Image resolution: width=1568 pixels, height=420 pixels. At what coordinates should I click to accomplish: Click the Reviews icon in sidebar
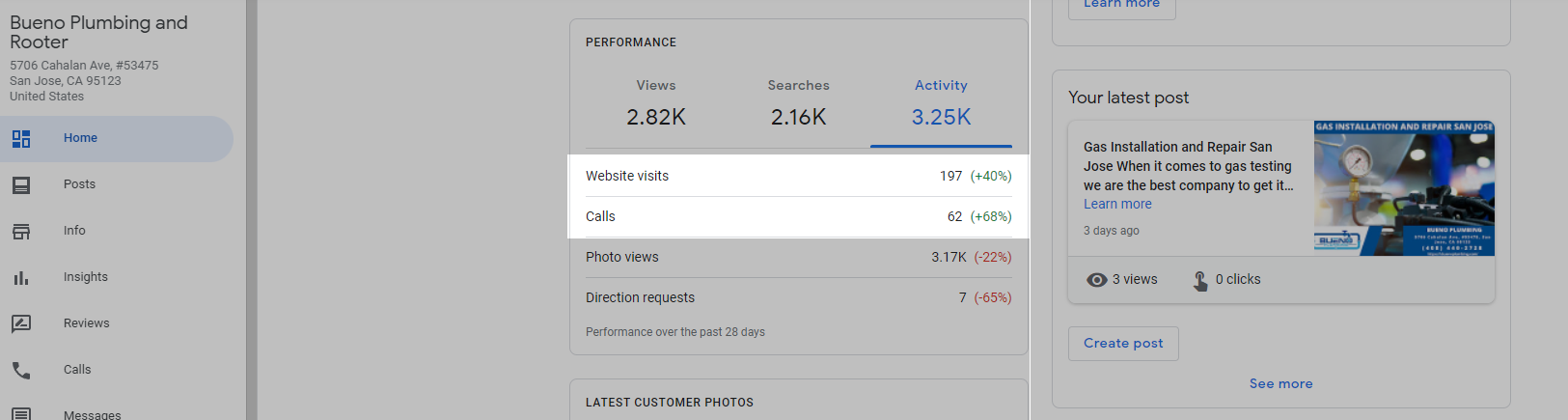(x=21, y=324)
